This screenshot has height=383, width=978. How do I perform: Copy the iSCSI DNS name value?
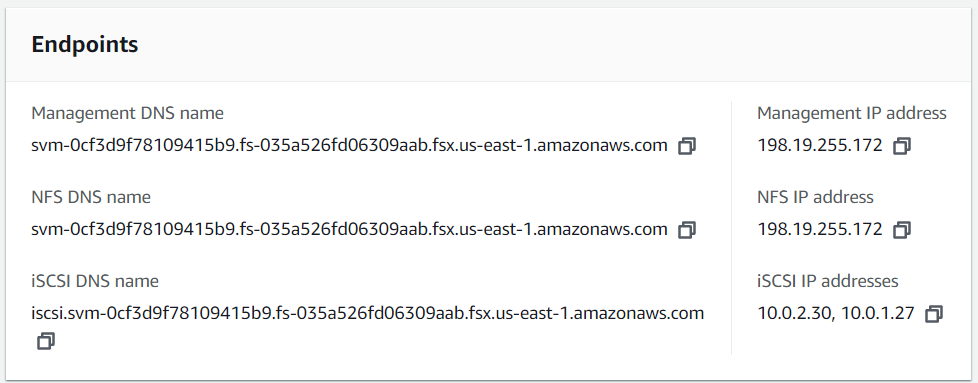[46, 341]
